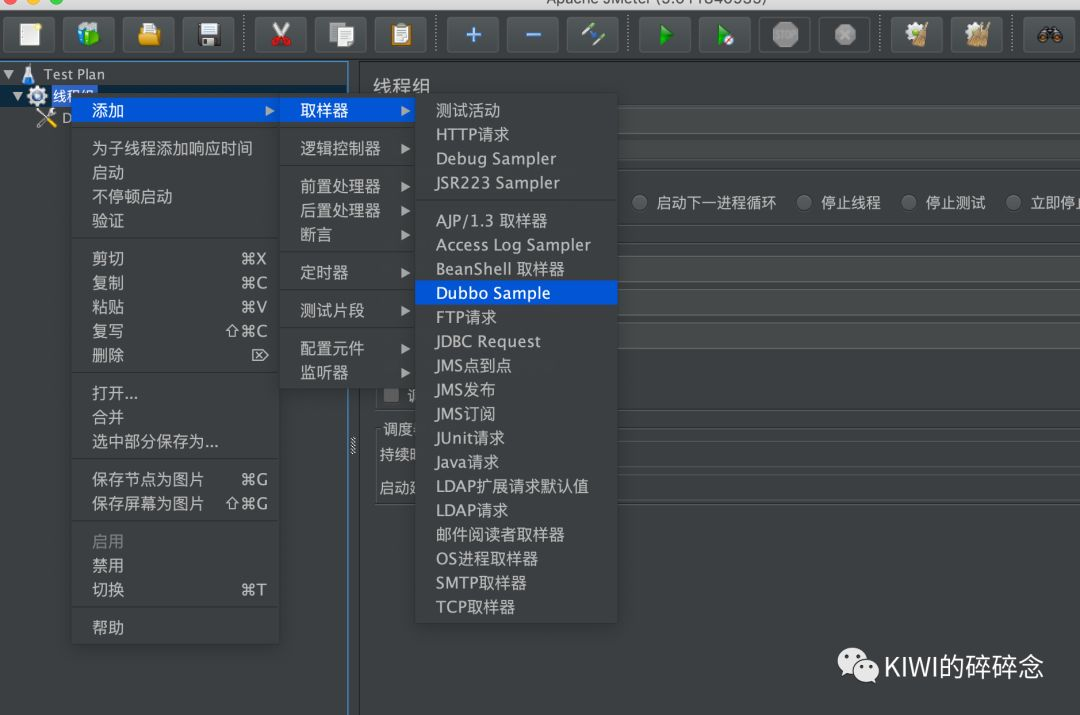Screen dimensions: 1080x715
Task: Click the Shutdown test icon
Action: (x=845, y=34)
